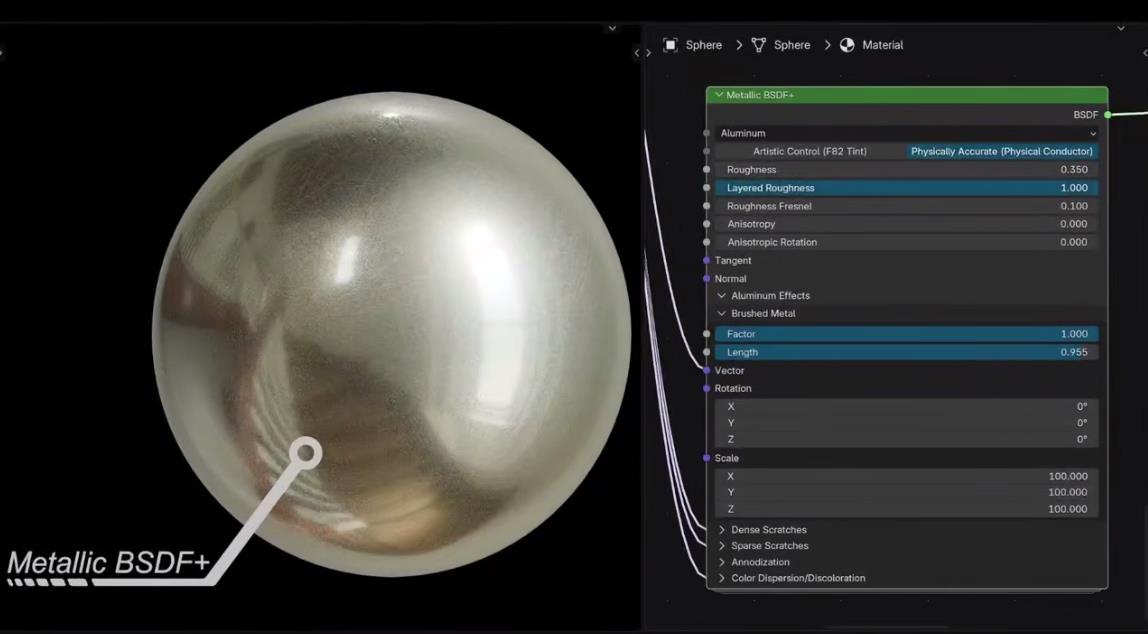Click the Scale Y value field
Viewport: 1148px width, 634px height.
coord(906,493)
